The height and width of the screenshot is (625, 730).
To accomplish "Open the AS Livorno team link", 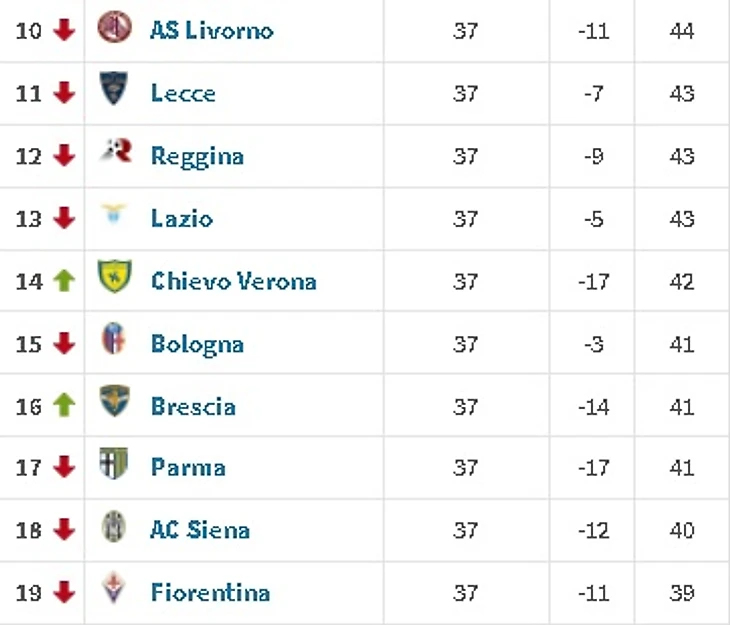I will coord(212,31).
